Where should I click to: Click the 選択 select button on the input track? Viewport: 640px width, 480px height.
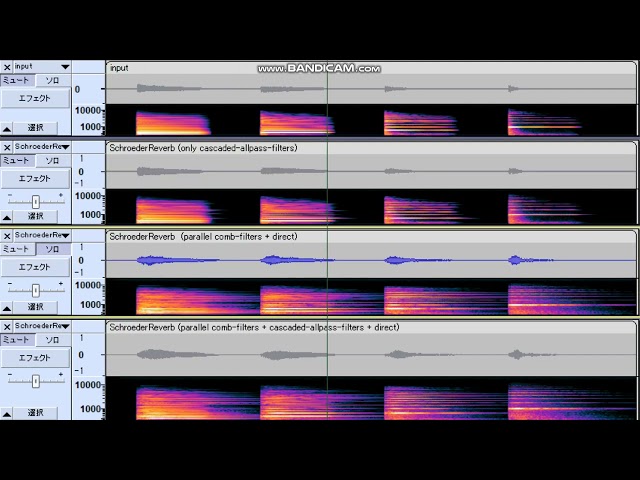[x=36, y=128]
